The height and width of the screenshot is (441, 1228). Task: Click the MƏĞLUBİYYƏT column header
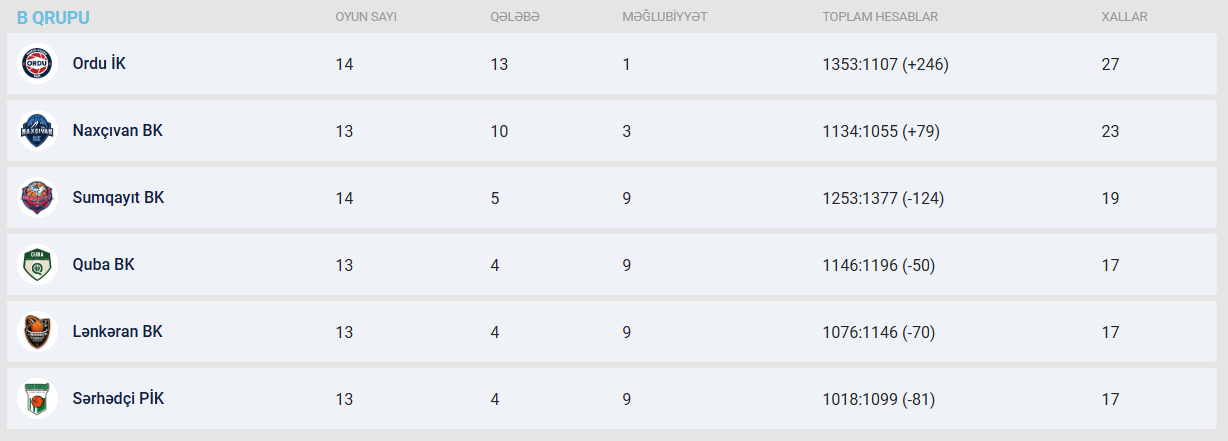[x=665, y=17]
